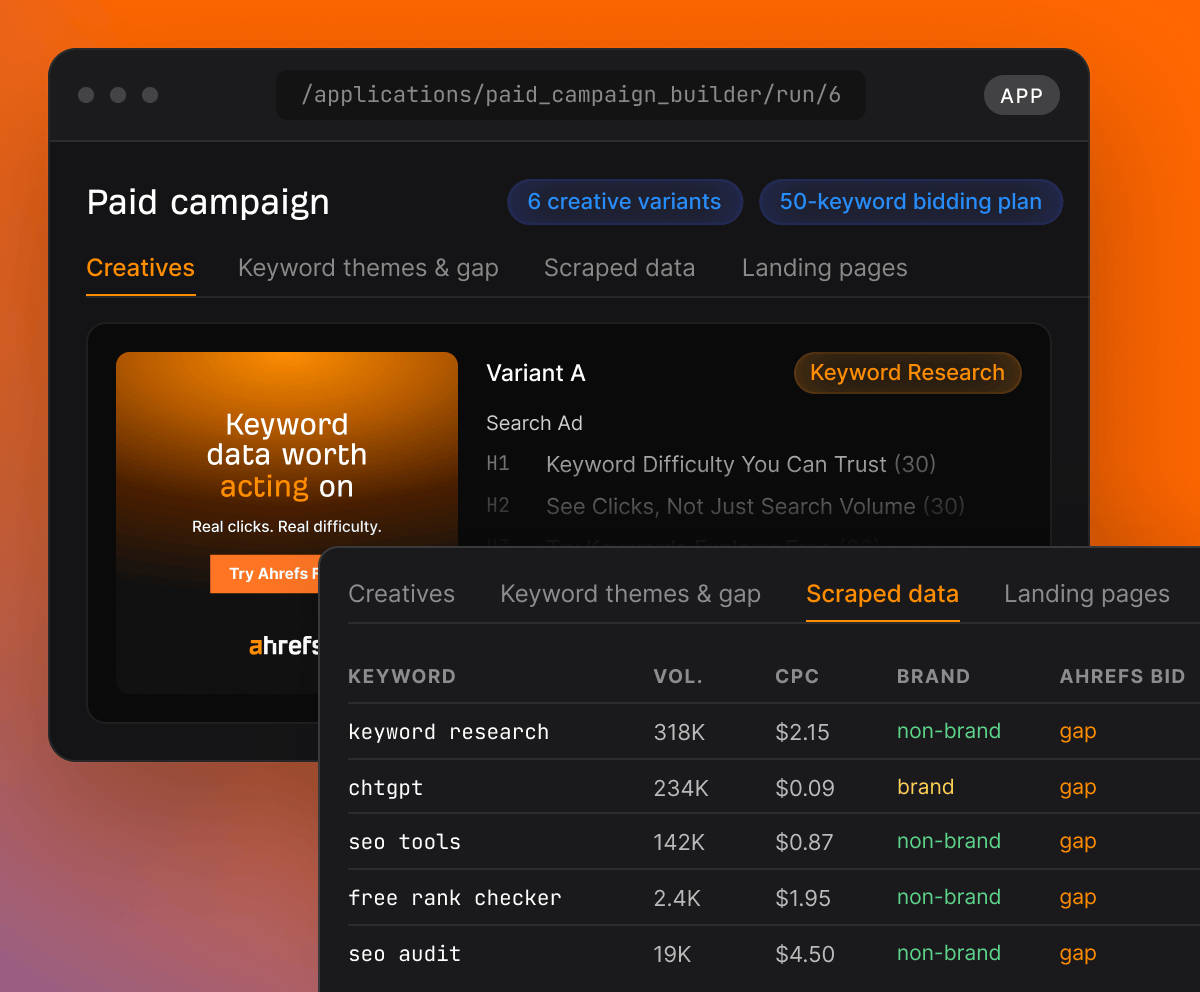Switch to Scraped data tab in back window

(619, 268)
